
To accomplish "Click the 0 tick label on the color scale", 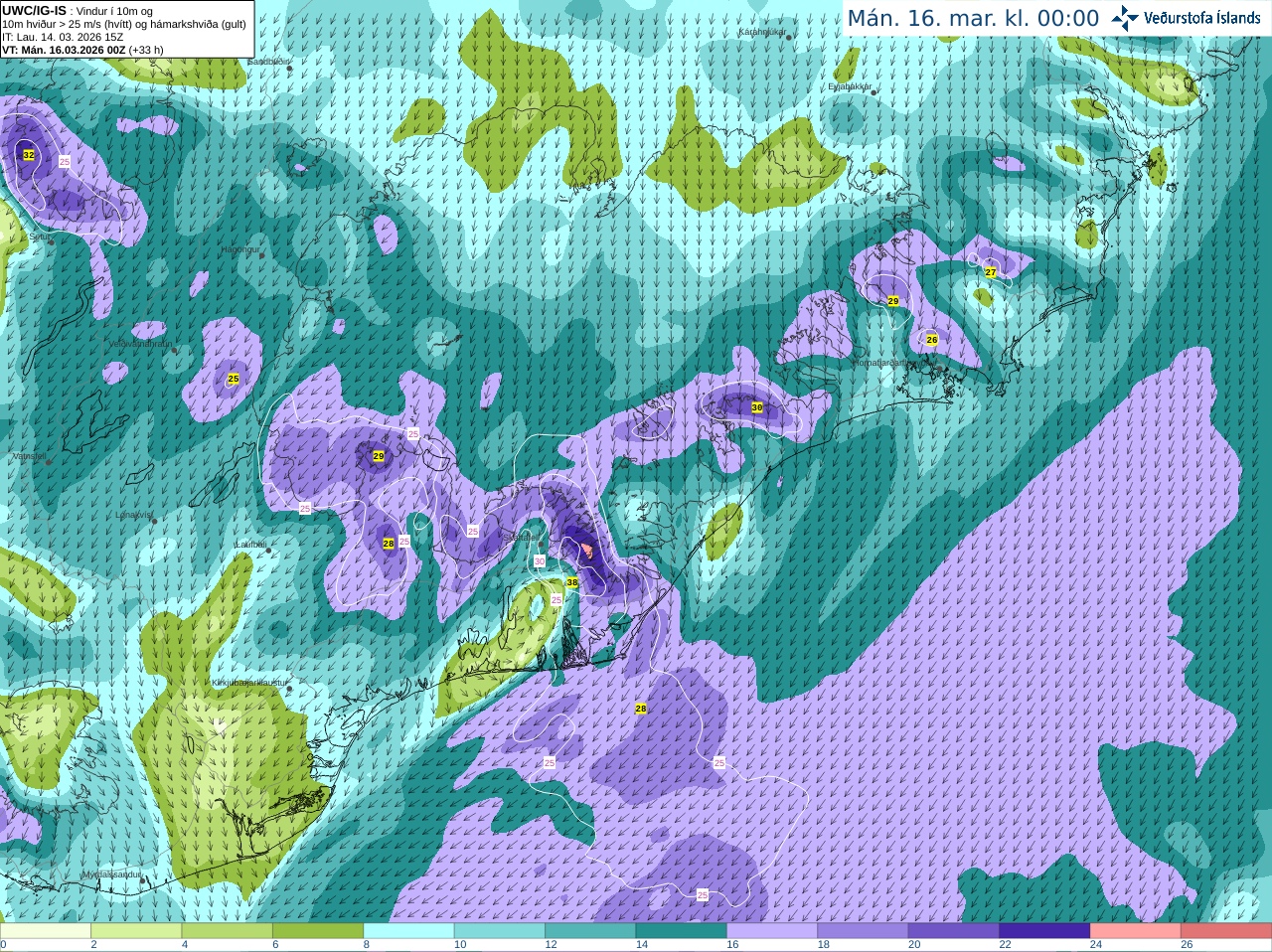I will 3,945.
